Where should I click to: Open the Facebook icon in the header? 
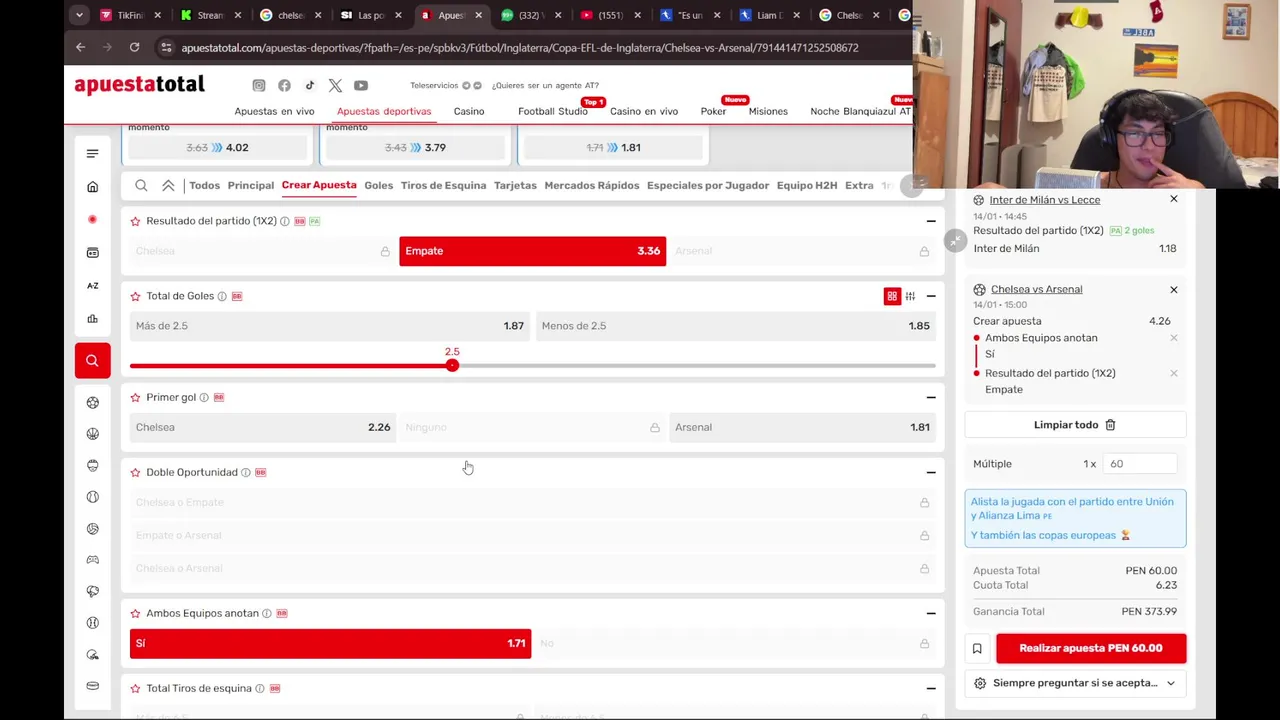(x=284, y=86)
